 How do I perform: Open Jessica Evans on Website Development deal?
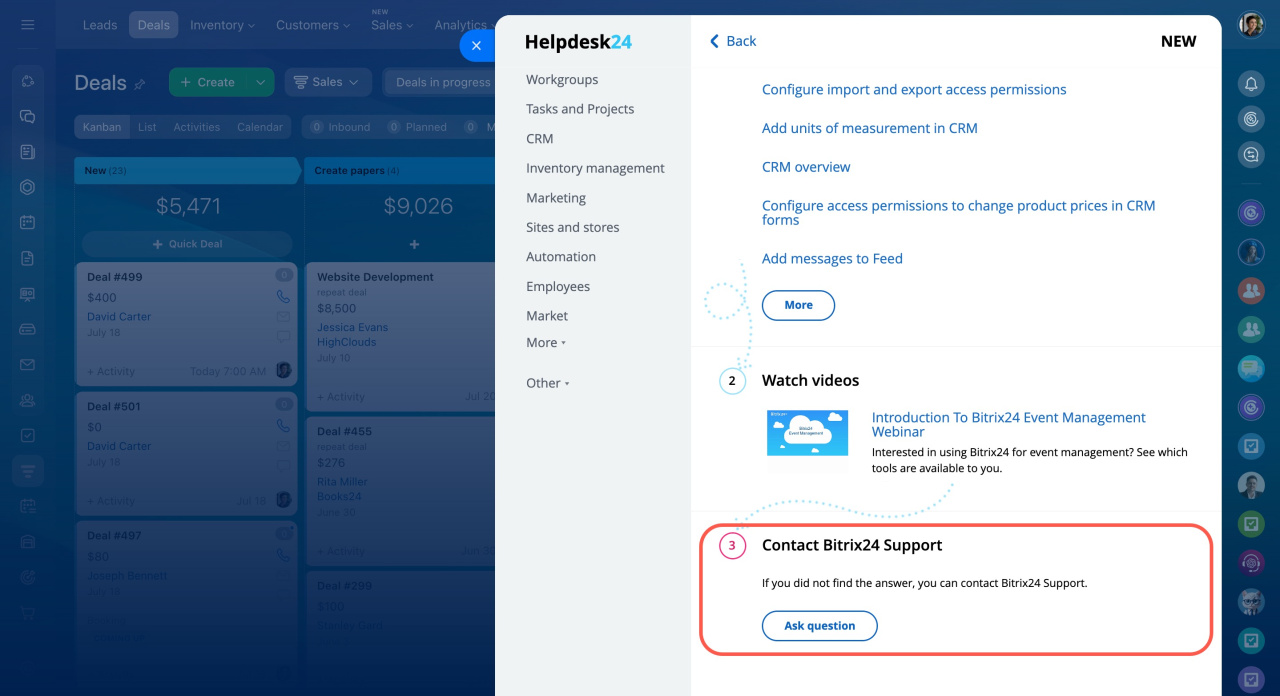pyautogui.click(x=352, y=327)
